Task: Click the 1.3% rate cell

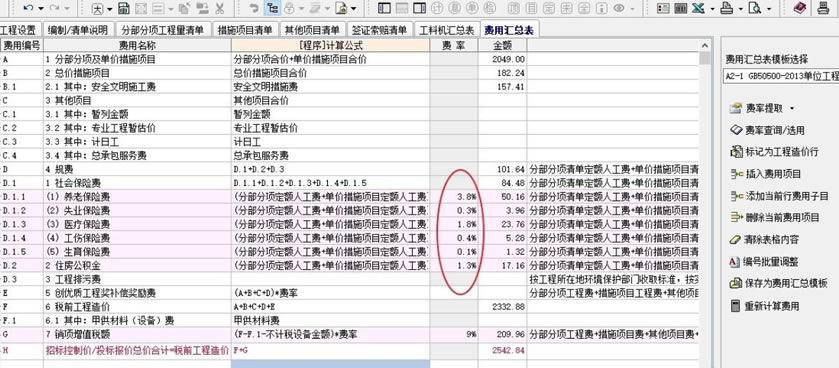Action: click(x=454, y=265)
